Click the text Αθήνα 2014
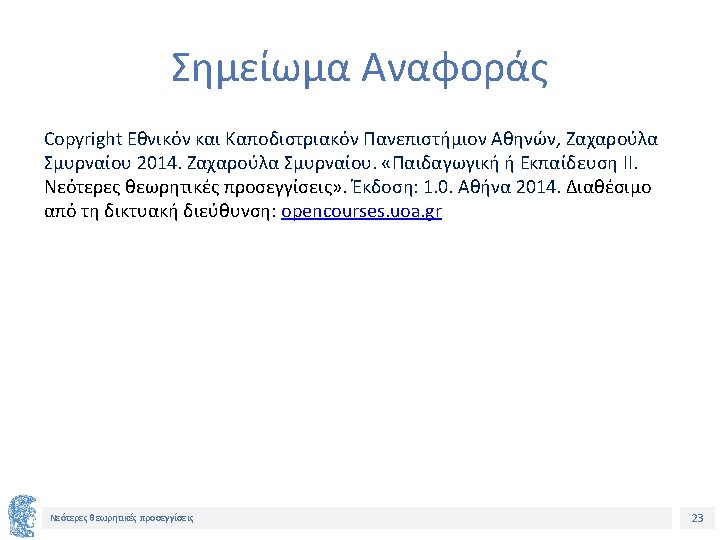The image size is (720, 540). coord(509,187)
